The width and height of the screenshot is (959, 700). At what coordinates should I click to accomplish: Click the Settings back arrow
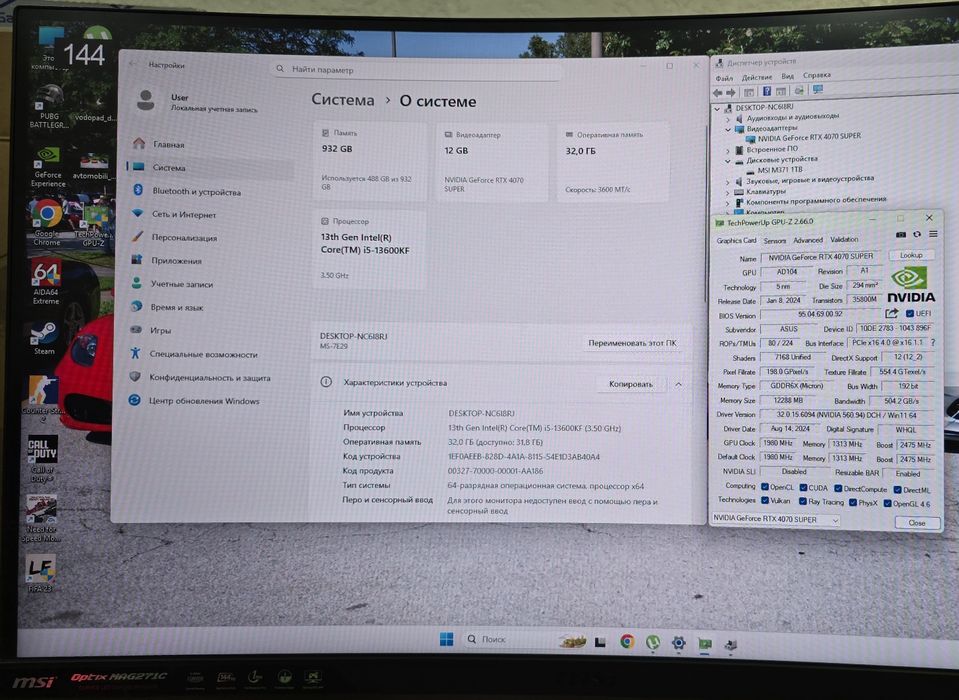tap(133, 64)
